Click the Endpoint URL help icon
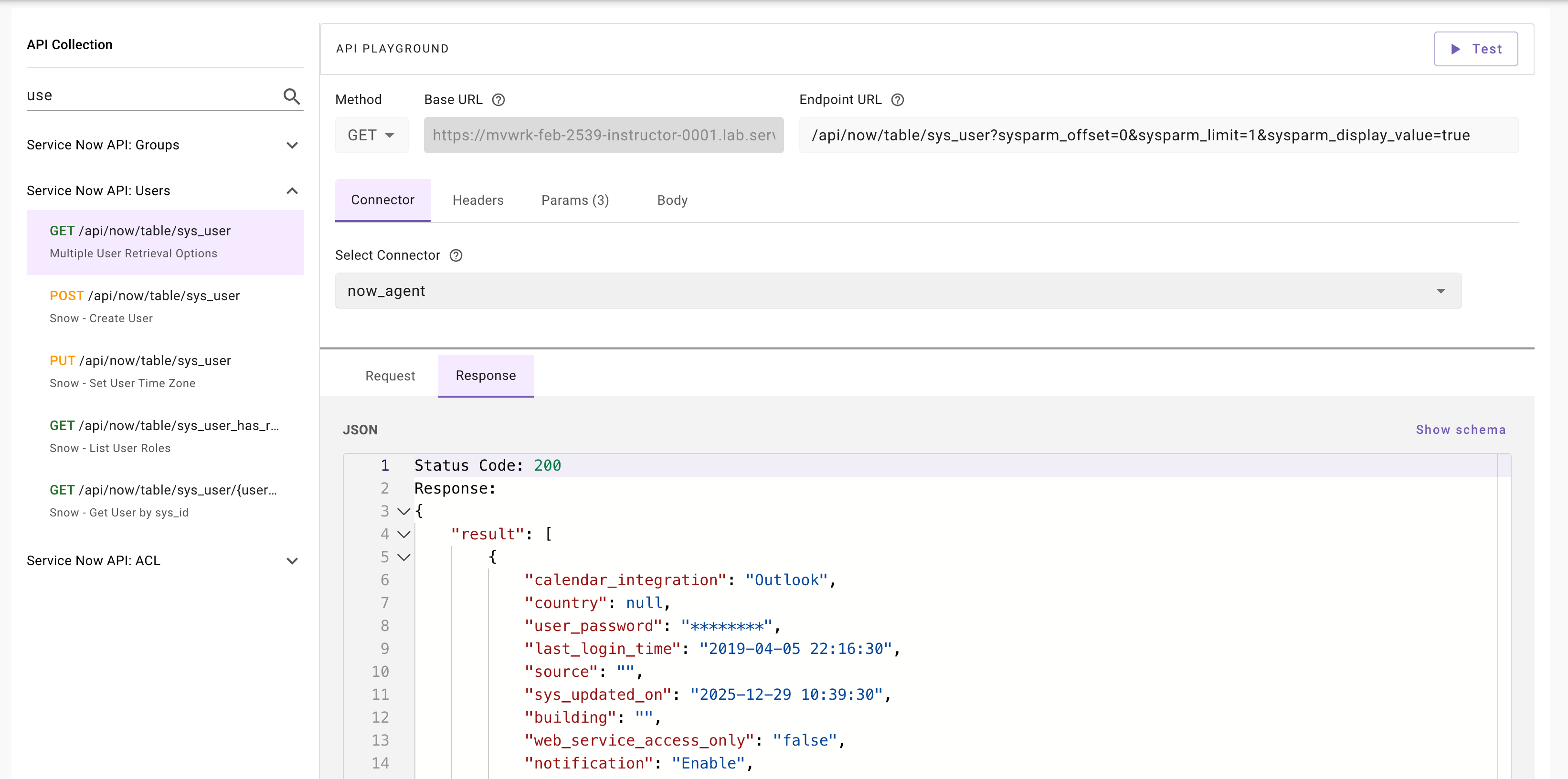The width and height of the screenshot is (1568, 779). pyautogui.click(x=898, y=99)
